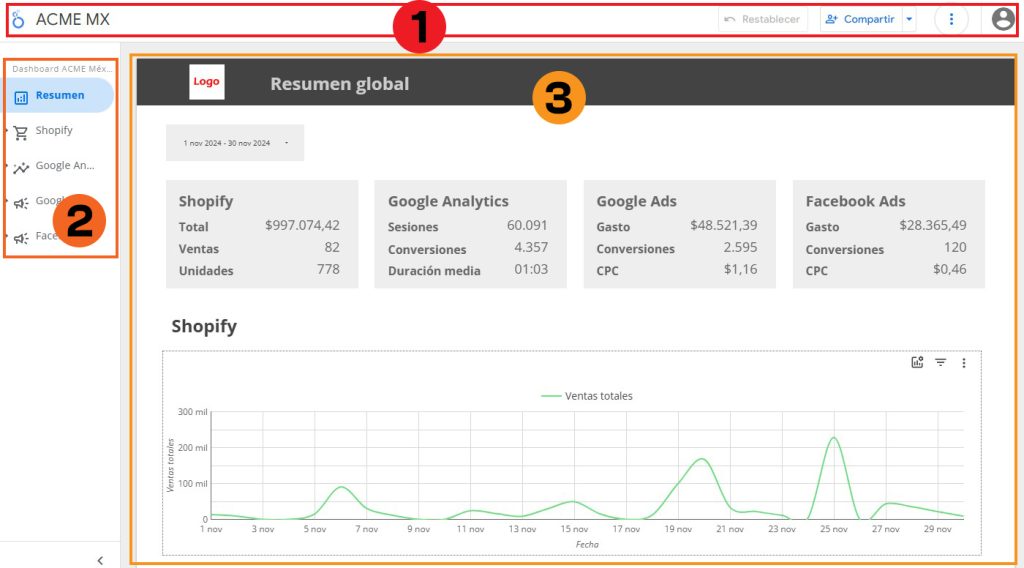Screen dimensions: 1024x568
Task: Click the Resumen chart icon in sidebar
Action: (21, 97)
